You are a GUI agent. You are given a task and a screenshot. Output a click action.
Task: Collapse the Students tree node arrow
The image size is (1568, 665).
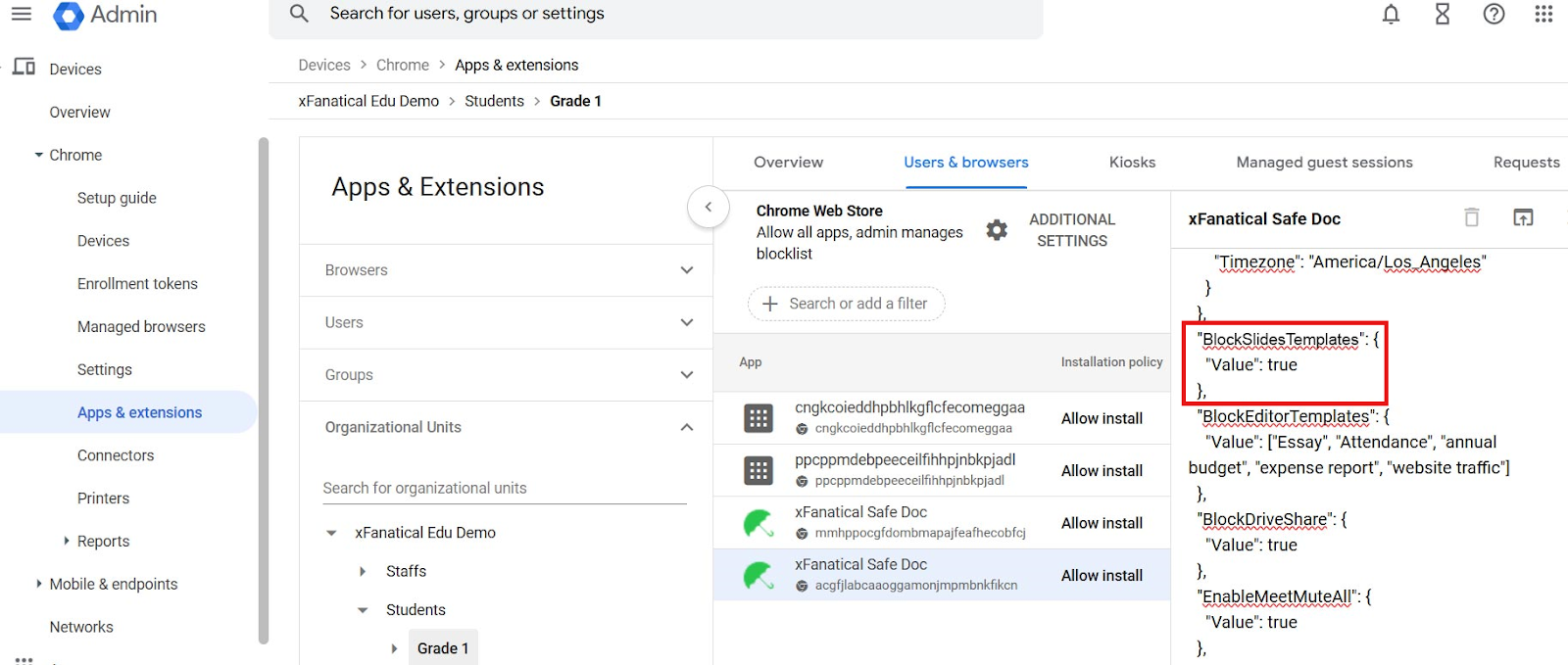(363, 610)
